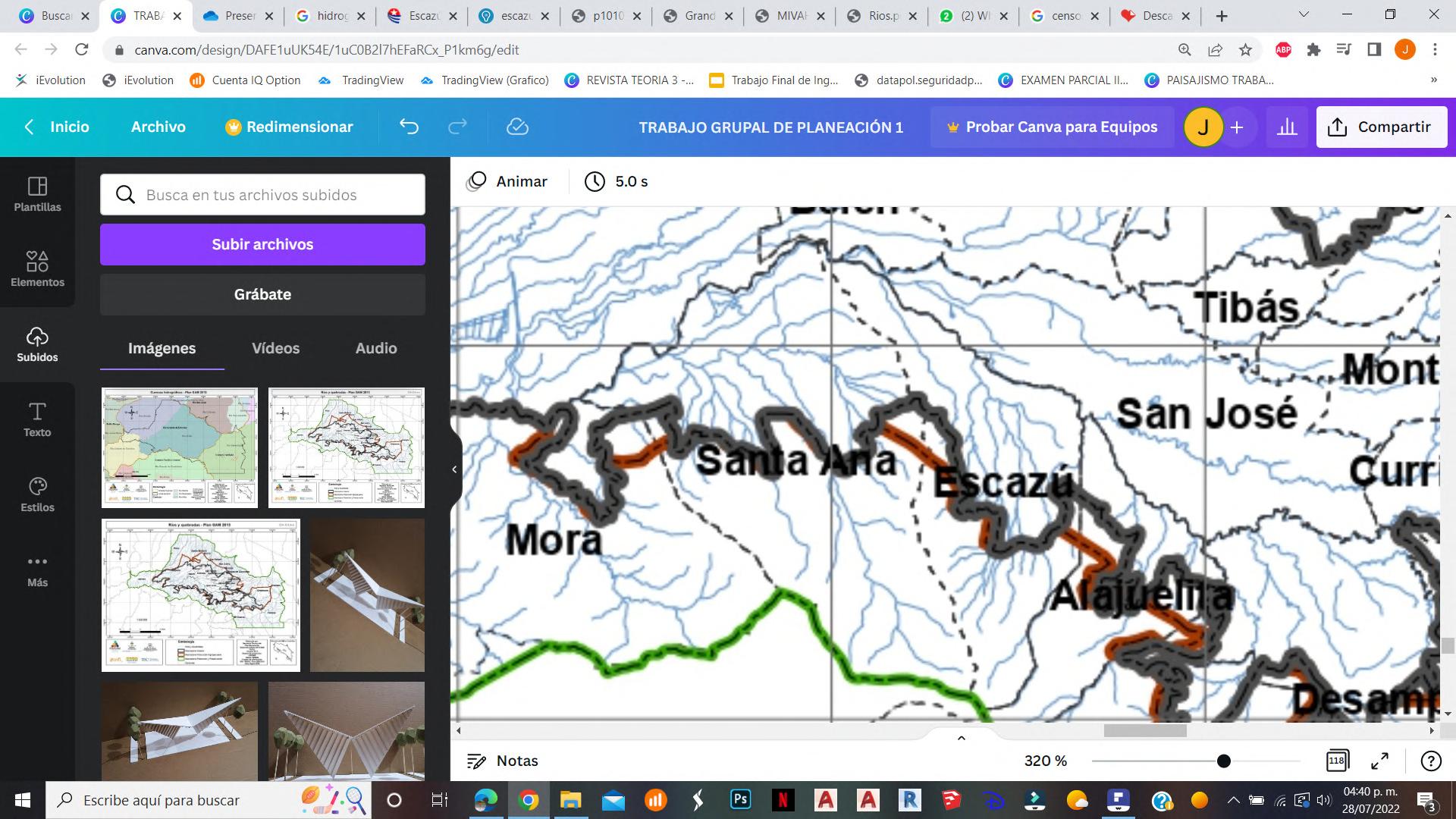1456x819 pixels.
Task: Adjust the zoom level slider handle
Action: point(1223,761)
